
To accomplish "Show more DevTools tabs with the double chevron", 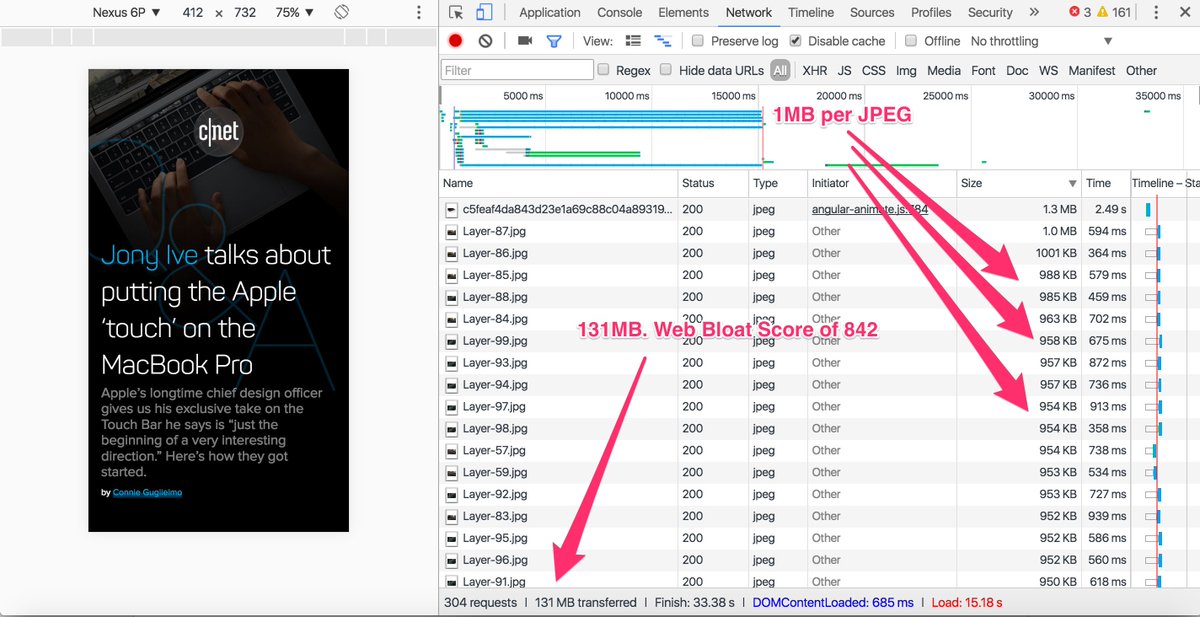I will point(1034,12).
